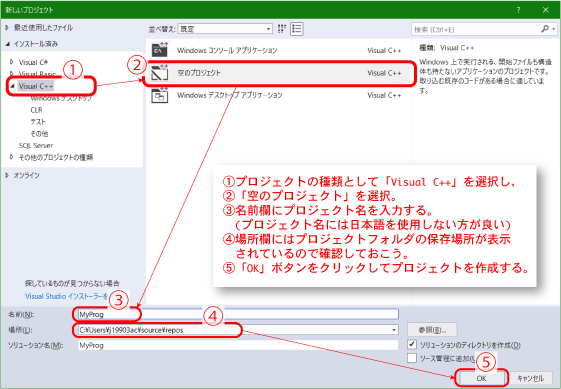Click the project name input field

tap(238, 314)
